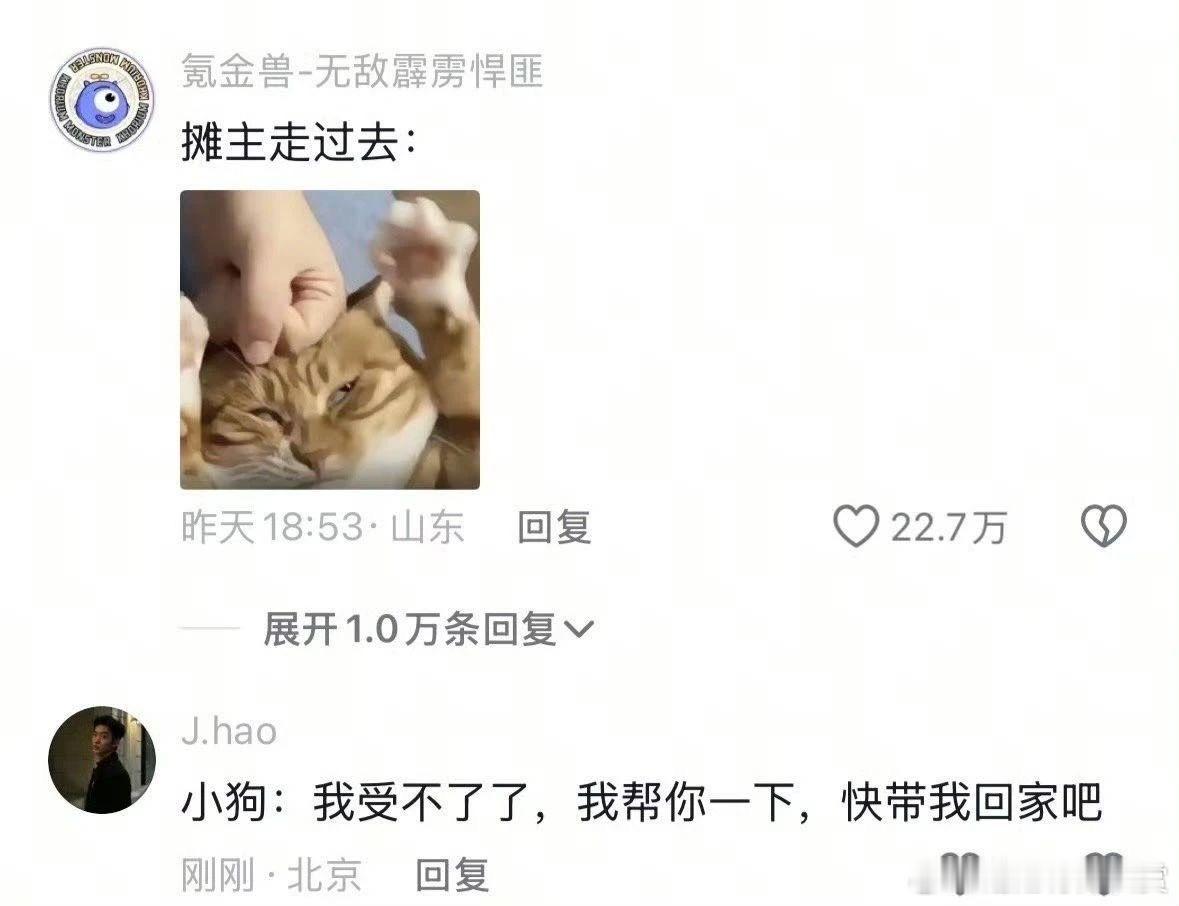Click the 北京 location label
Screen dimensions: 1179x906
[324, 874]
